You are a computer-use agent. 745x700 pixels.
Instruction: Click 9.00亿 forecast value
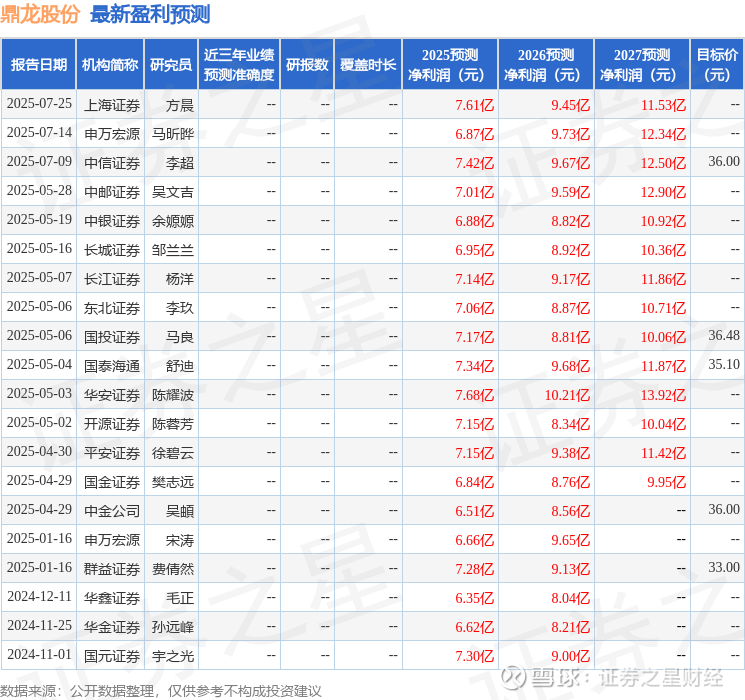pyautogui.click(x=571, y=656)
